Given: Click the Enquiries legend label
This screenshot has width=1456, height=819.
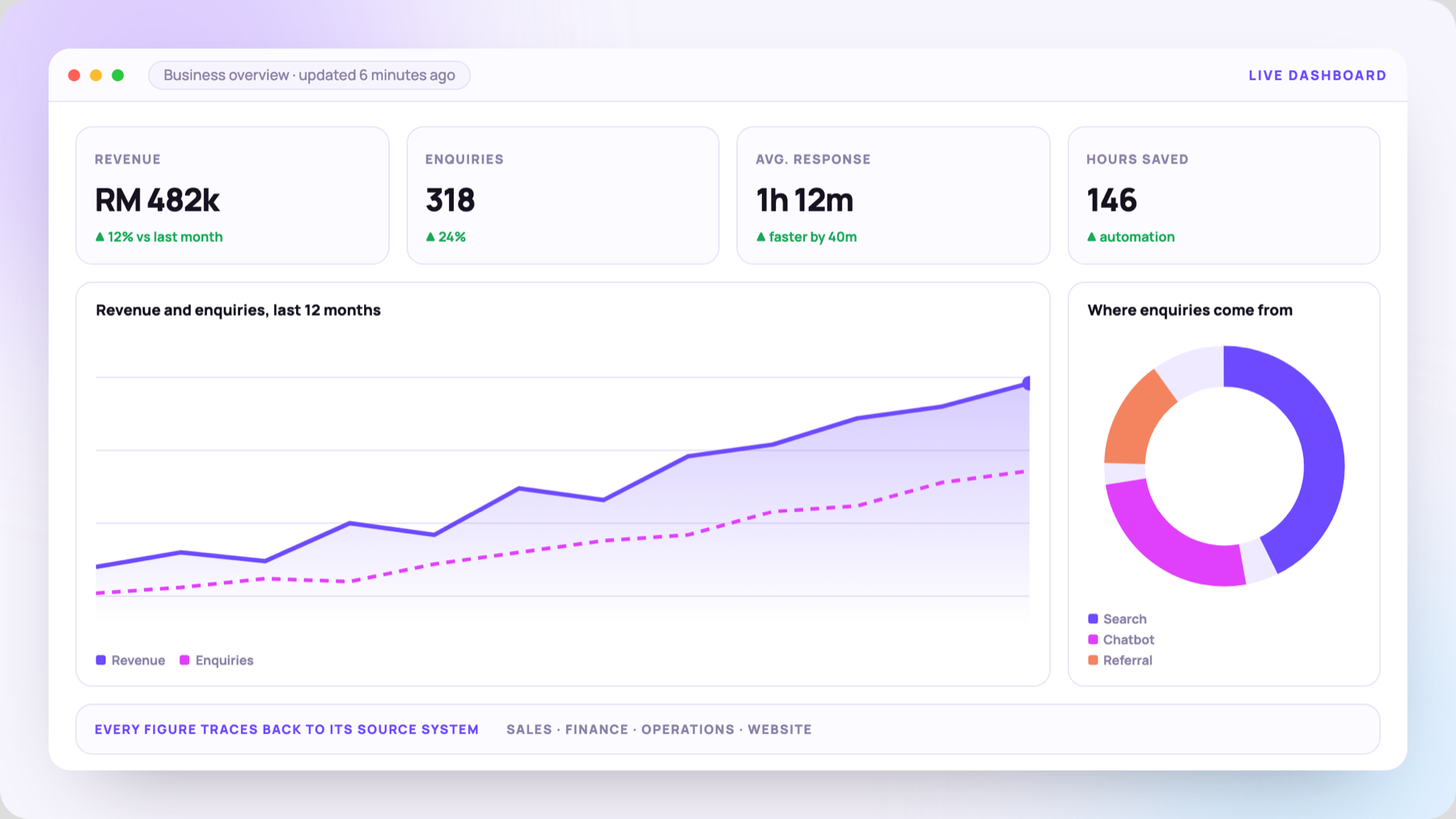Looking at the screenshot, I should point(224,660).
